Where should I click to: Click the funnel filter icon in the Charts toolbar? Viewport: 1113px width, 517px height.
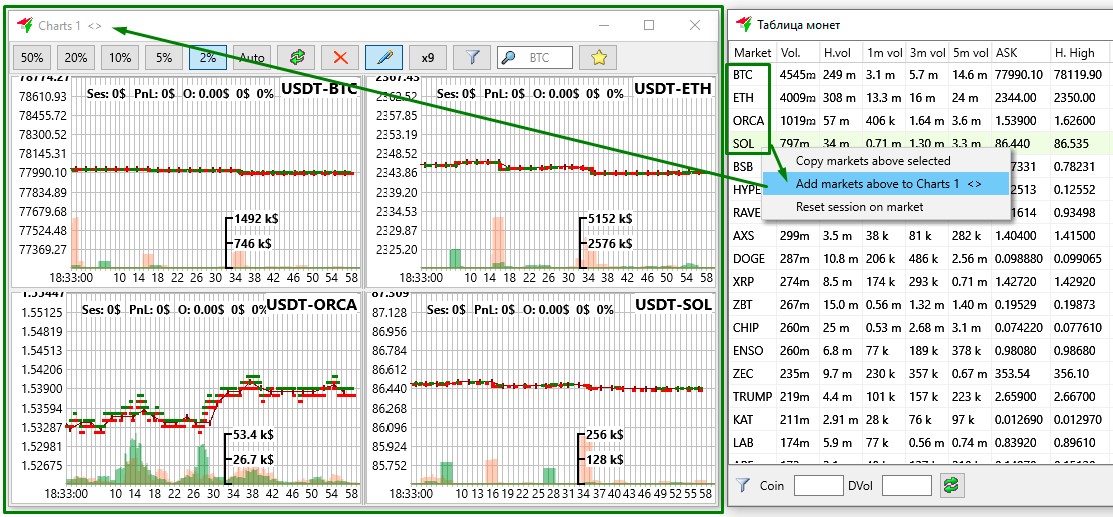pos(472,58)
